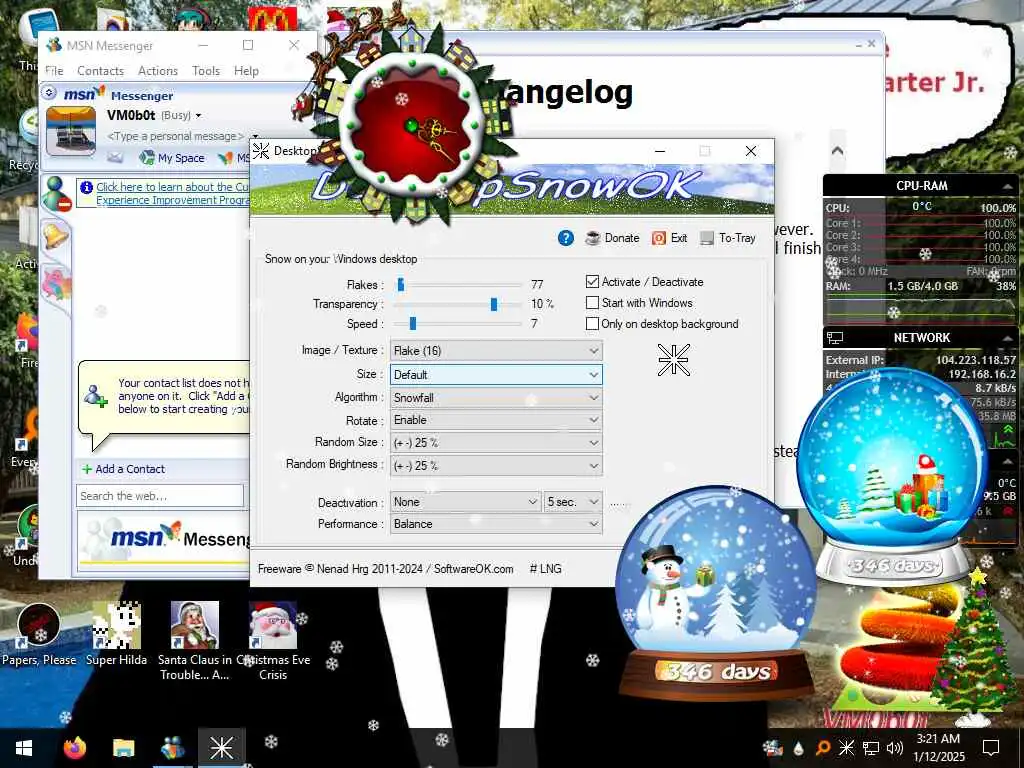The image size is (1024, 768).
Task: Open the Help menu in MSN Messenger
Action: pos(246,71)
